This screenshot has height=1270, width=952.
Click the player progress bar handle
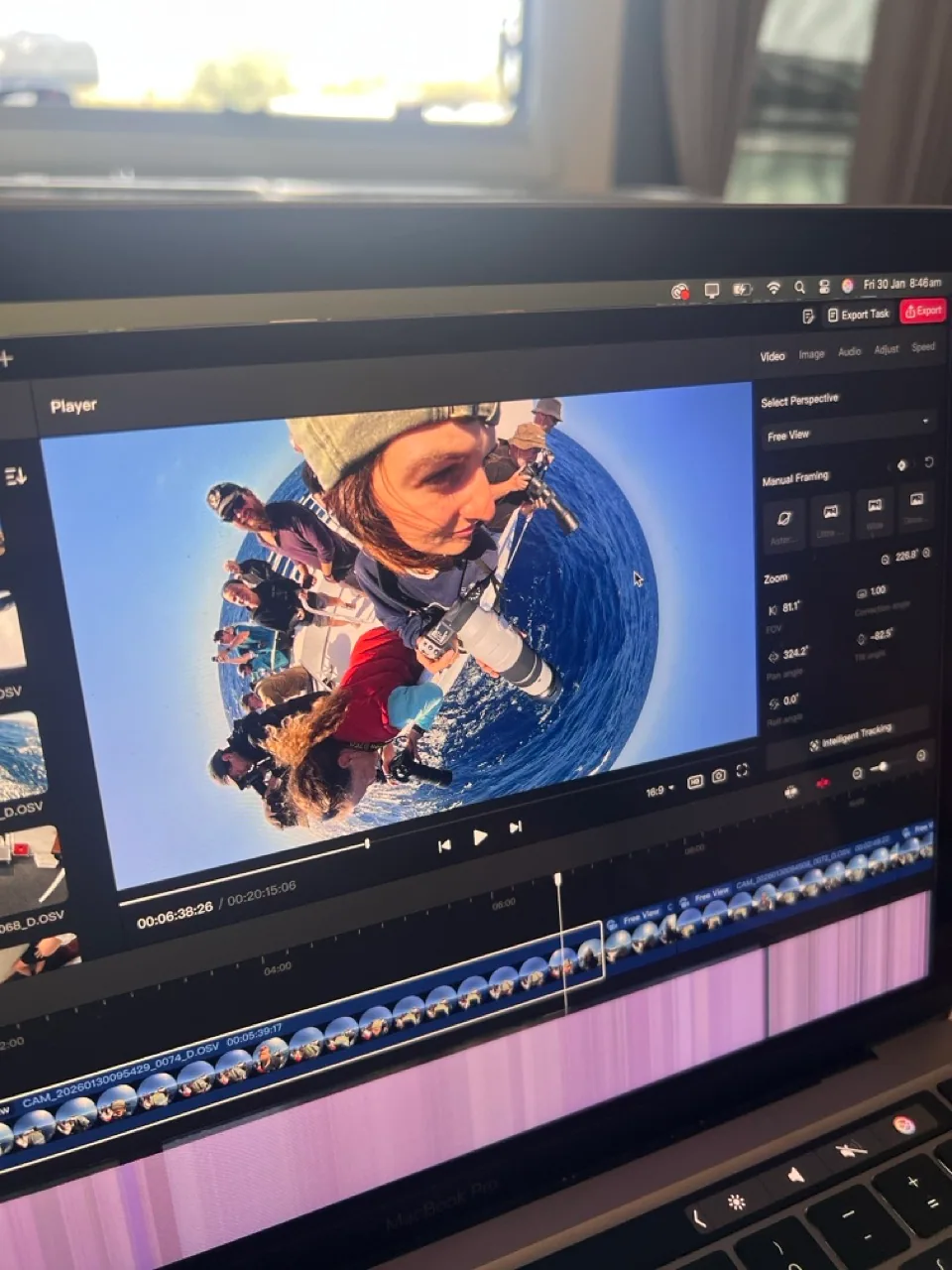[x=367, y=843]
